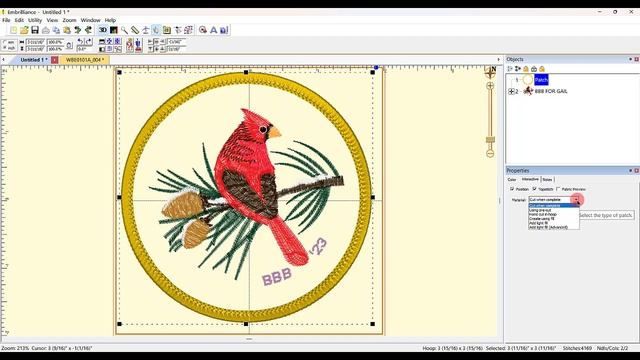Click the rotate right arrow icon

click(89, 42)
